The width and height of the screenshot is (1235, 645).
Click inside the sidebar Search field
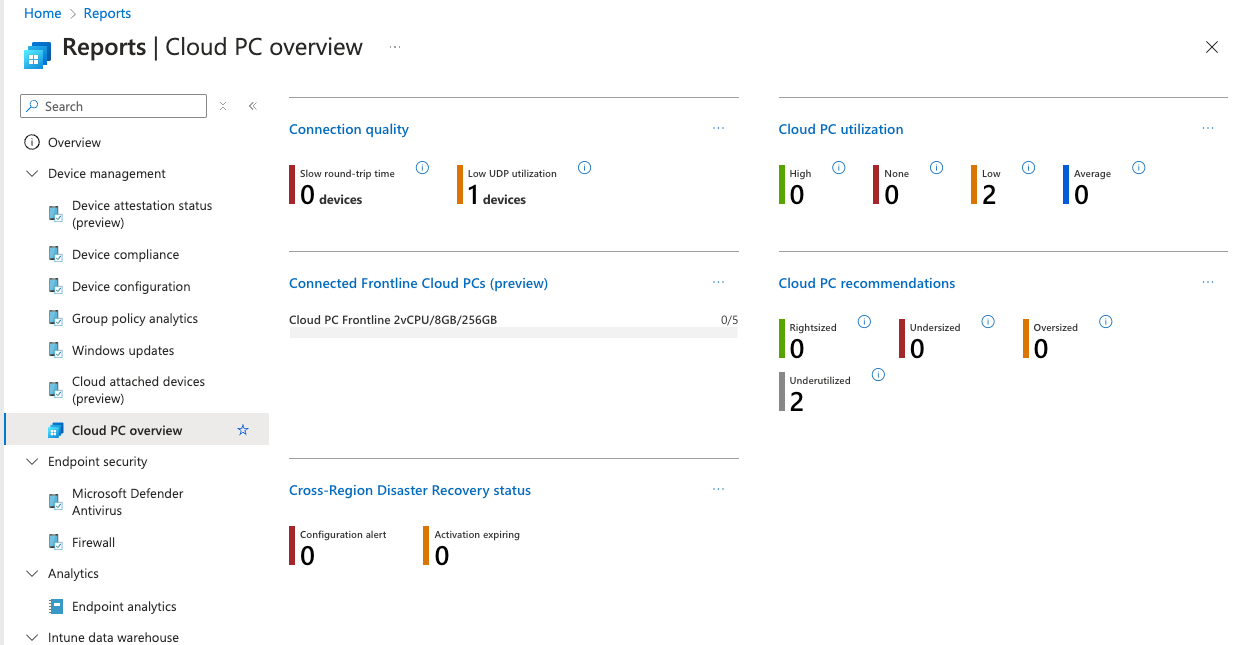point(113,106)
